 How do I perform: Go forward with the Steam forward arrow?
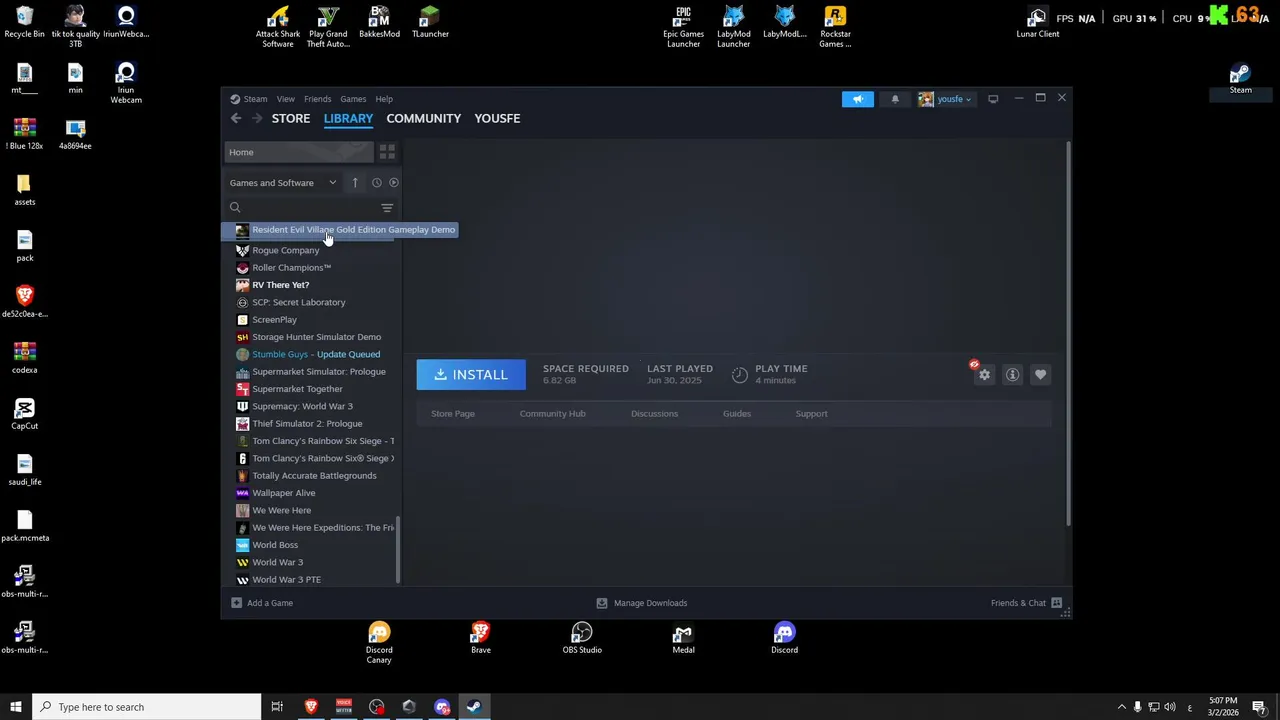point(257,118)
